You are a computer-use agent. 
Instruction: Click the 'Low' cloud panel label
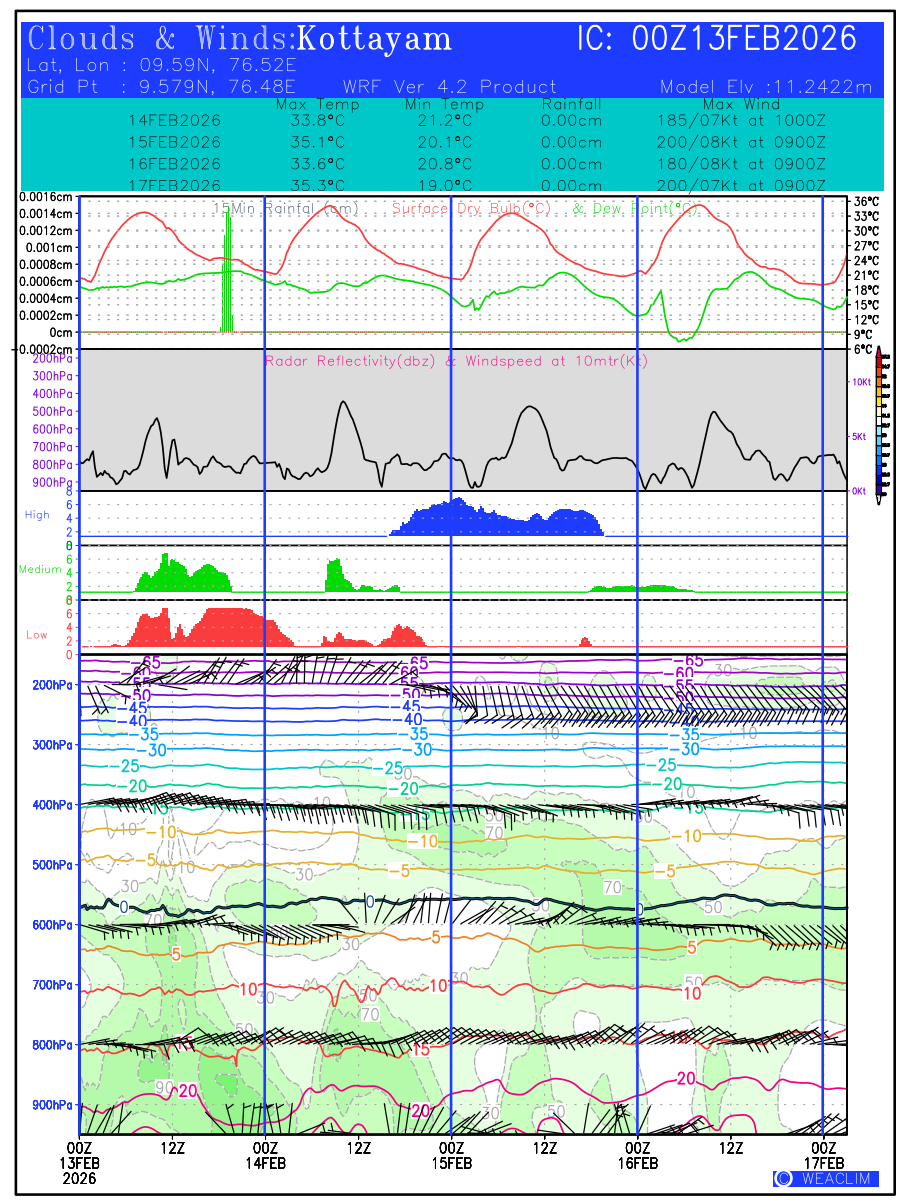click(x=37, y=634)
